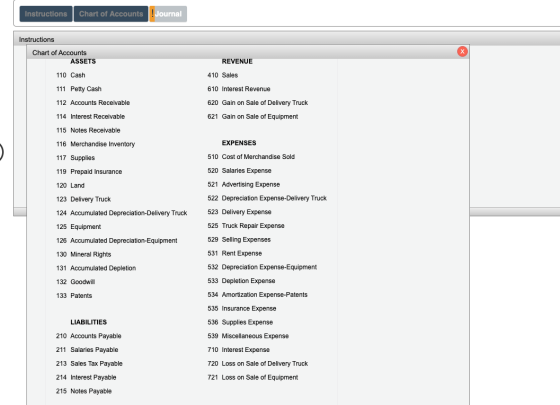
Task: Select account 211 Salaries Payable
Action: click(x=87, y=350)
